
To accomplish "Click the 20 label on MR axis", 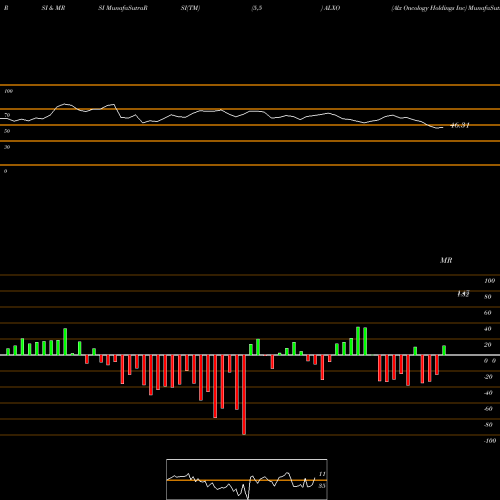I will coord(488,345).
